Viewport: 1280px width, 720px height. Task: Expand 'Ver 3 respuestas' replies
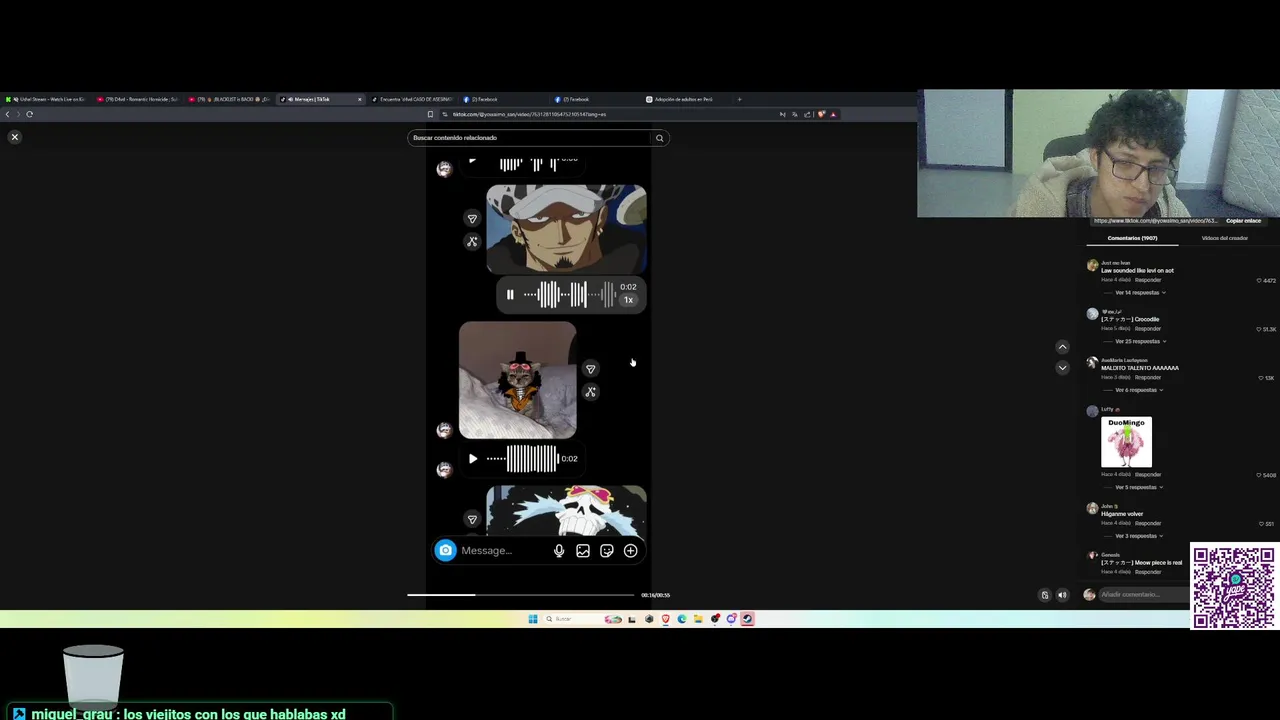pyautogui.click(x=1137, y=536)
